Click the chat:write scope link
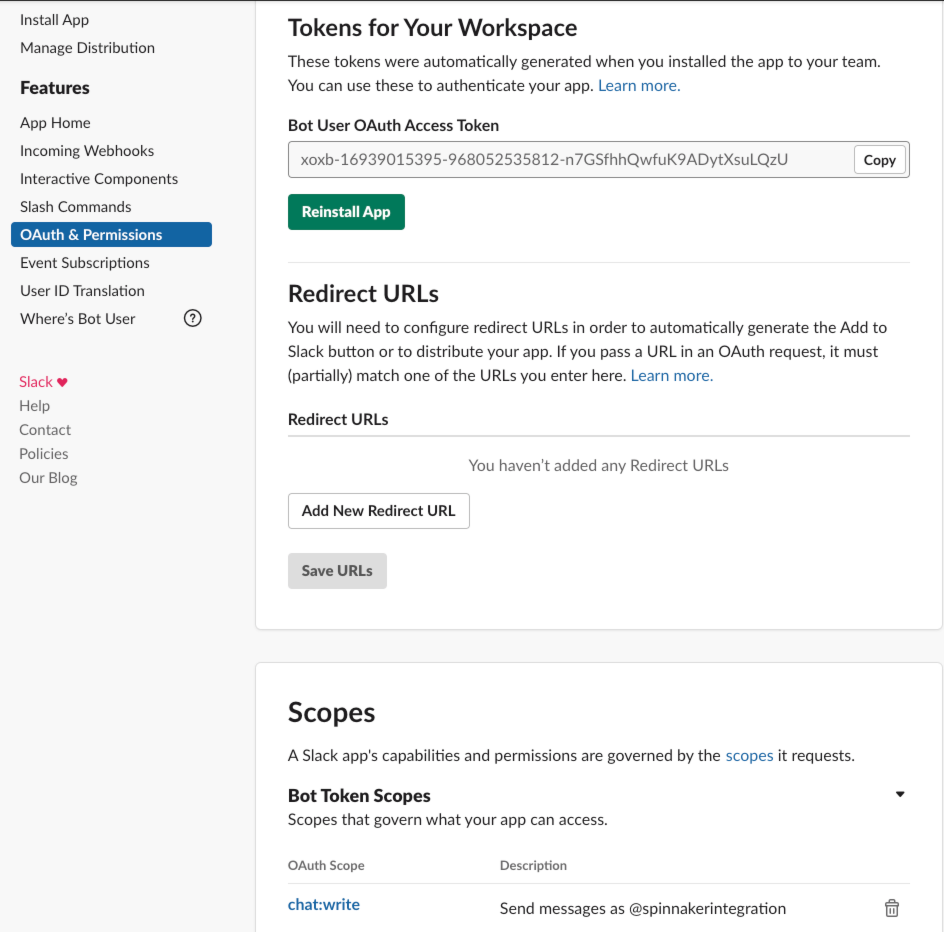The width and height of the screenshot is (944, 932). pos(324,904)
